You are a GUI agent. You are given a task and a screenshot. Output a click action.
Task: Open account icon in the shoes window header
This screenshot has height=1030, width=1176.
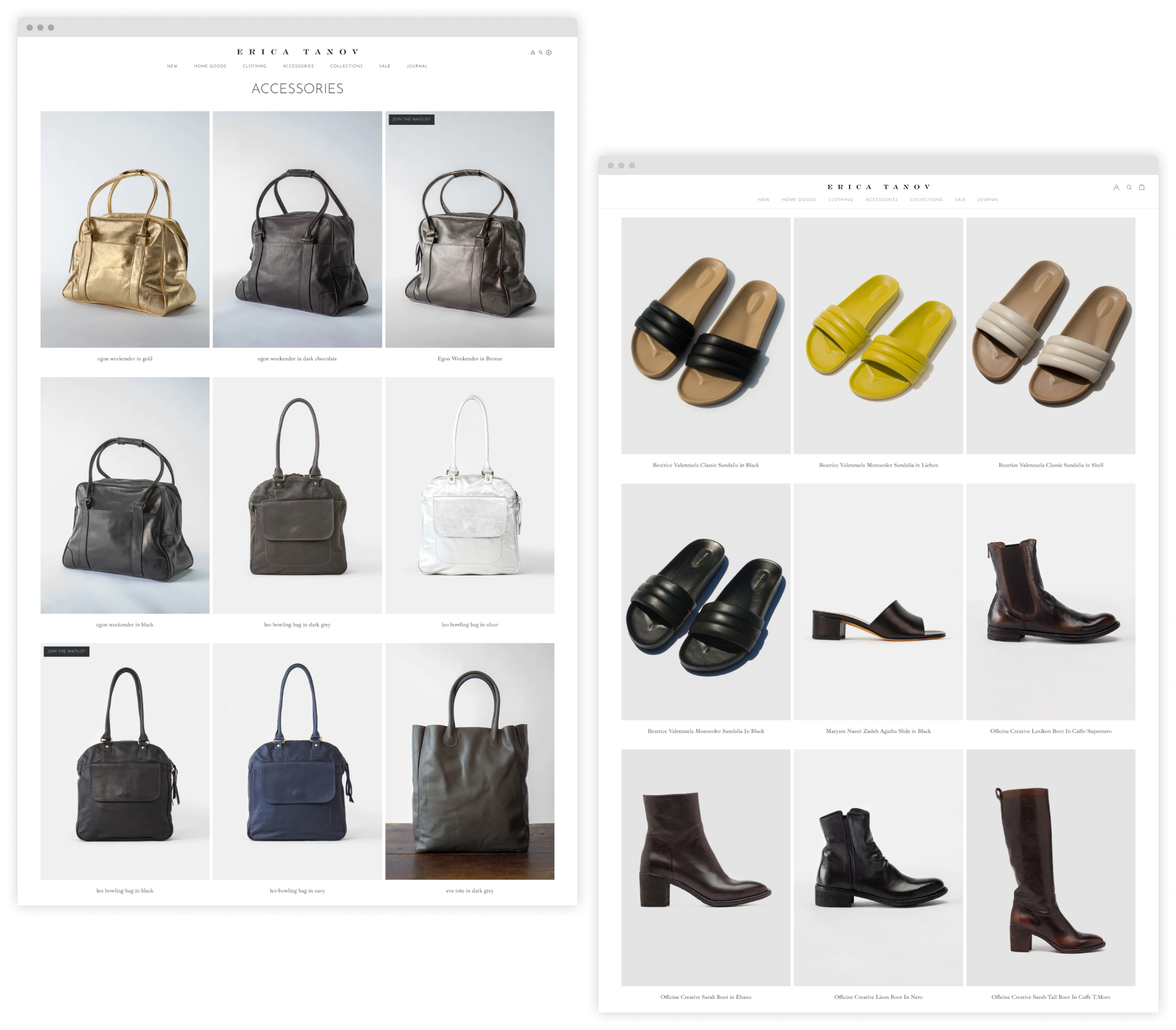point(1116,187)
